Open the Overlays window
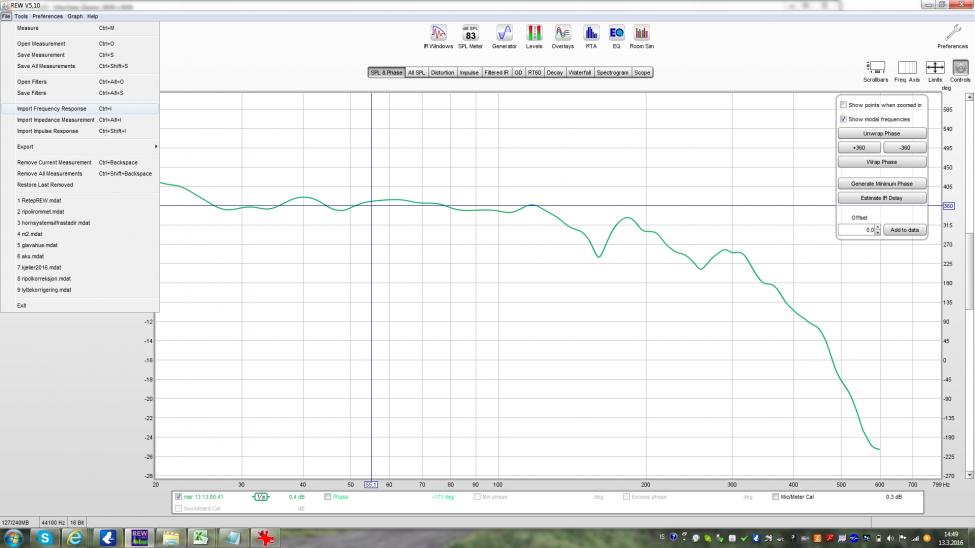The image size is (975, 548). coord(563,33)
